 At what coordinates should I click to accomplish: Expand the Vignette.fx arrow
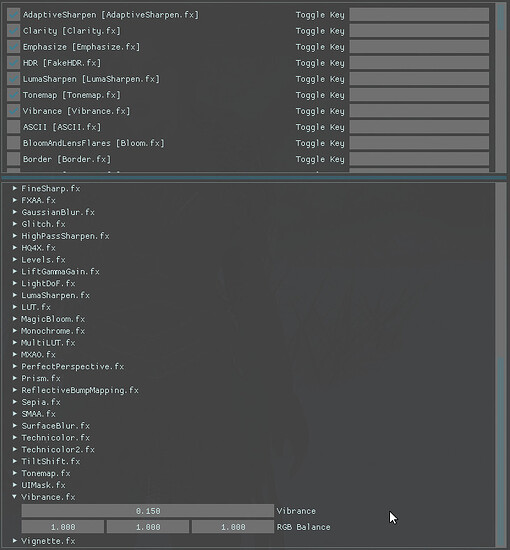point(15,541)
